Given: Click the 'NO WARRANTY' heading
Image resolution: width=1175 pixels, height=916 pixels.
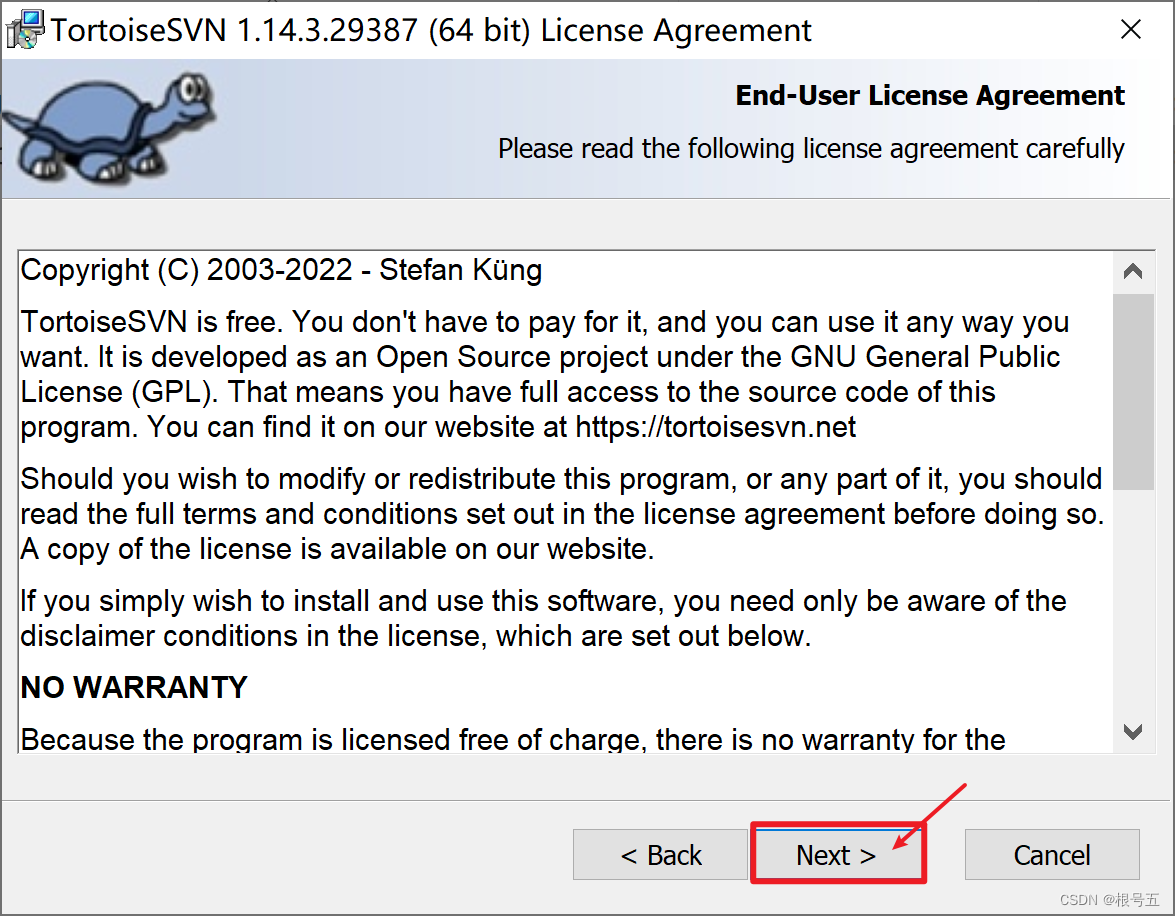Looking at the screenshot, I should click(x=134, y=687).
